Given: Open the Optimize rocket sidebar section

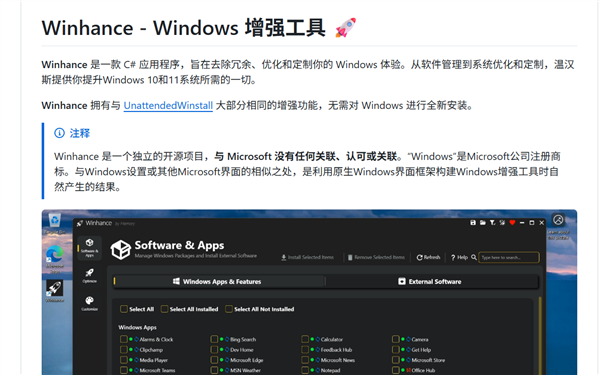Looking at the screenshot, I should tap(90, 276).
